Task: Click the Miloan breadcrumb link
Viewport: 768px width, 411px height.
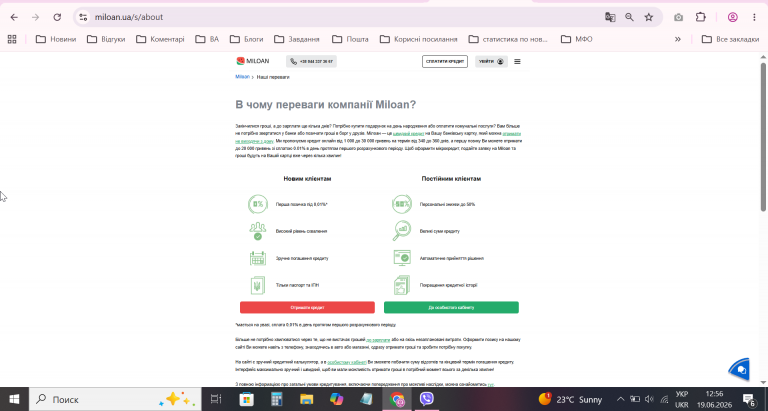Action: coord(242,77)
